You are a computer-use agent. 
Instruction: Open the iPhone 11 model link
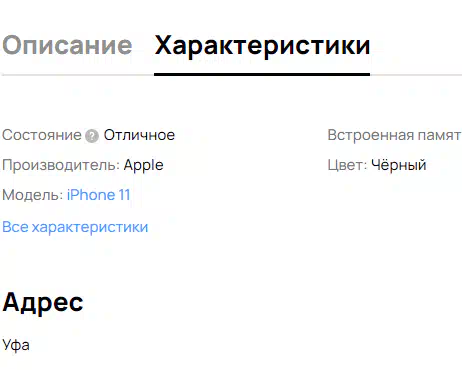(98, 195)
